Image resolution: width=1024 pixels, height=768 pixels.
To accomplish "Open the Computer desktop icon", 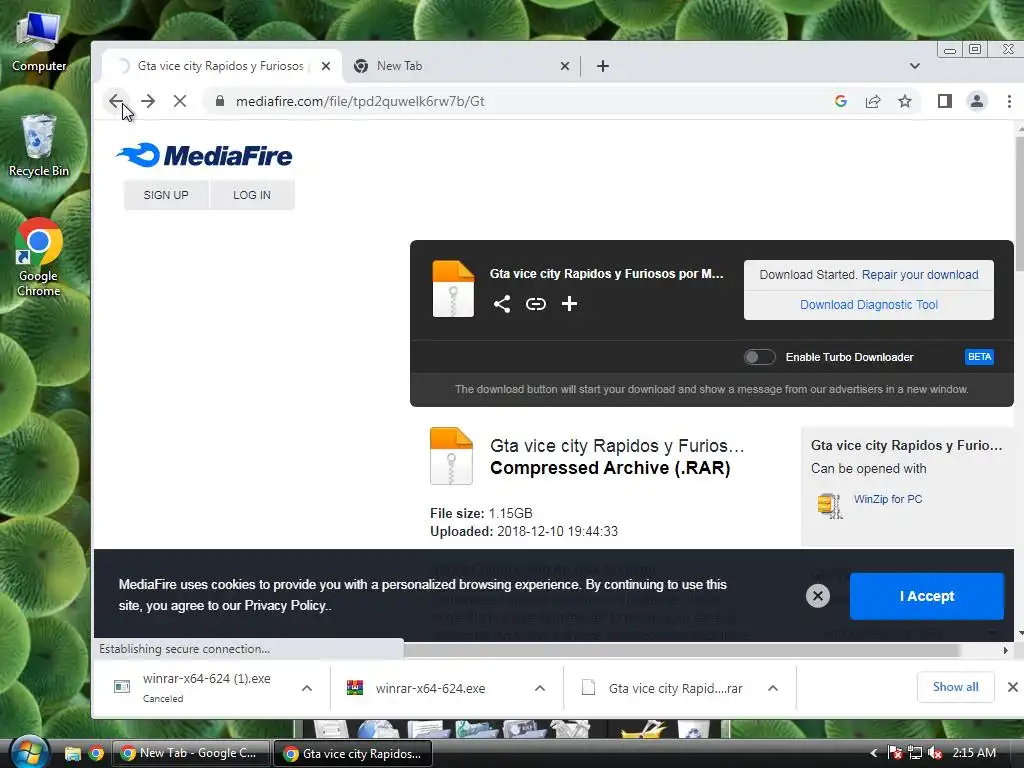I will [x=39, y=43].
